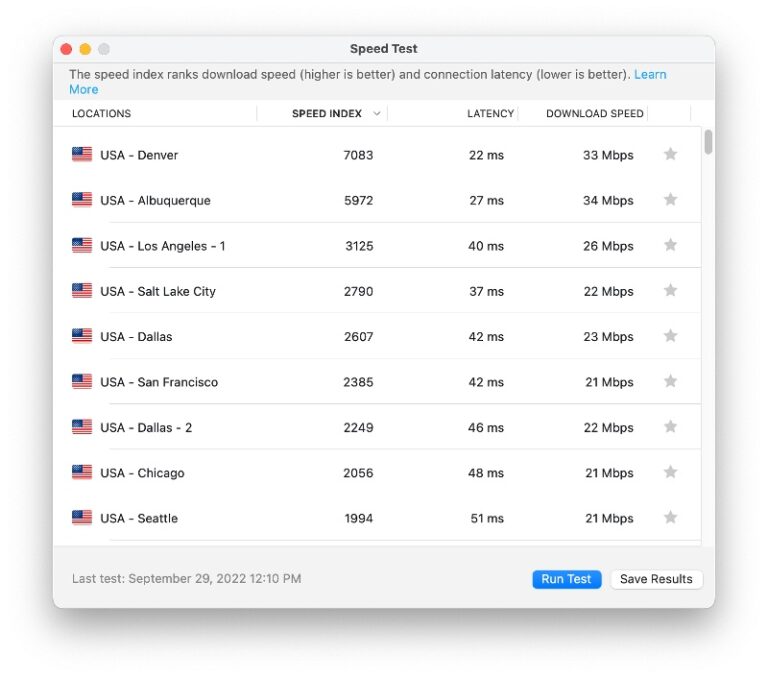Viewport: 768px width, 678px height.
Task: Click the star beside USA - Dallas
Action: pyautogui.click(x=670, y=336)
